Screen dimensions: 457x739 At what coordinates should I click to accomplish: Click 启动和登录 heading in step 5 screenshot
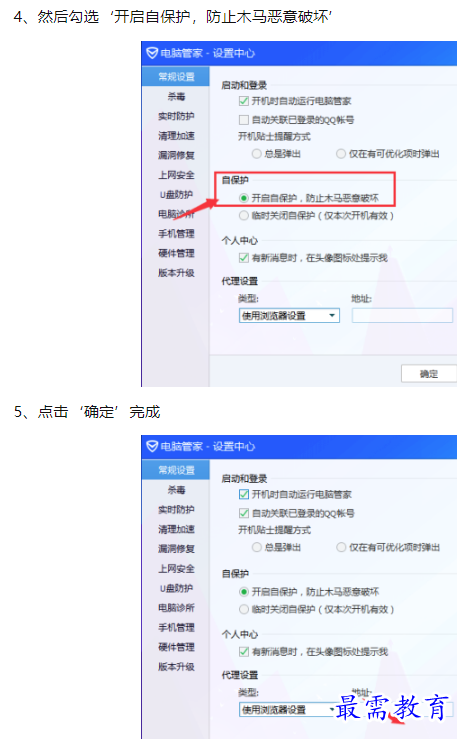pos(244,479)
